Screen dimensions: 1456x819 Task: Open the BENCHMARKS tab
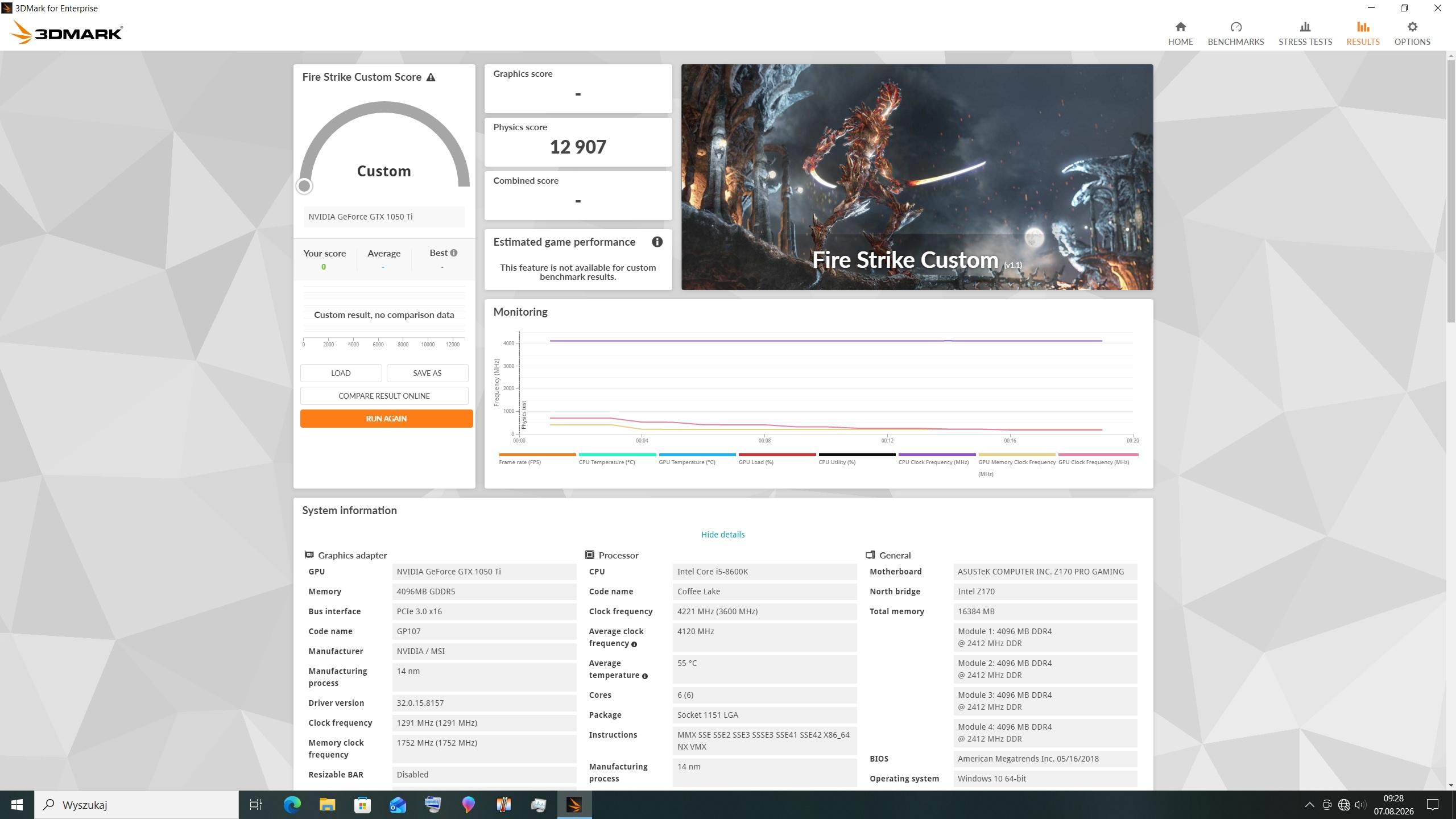point(1235,34)
